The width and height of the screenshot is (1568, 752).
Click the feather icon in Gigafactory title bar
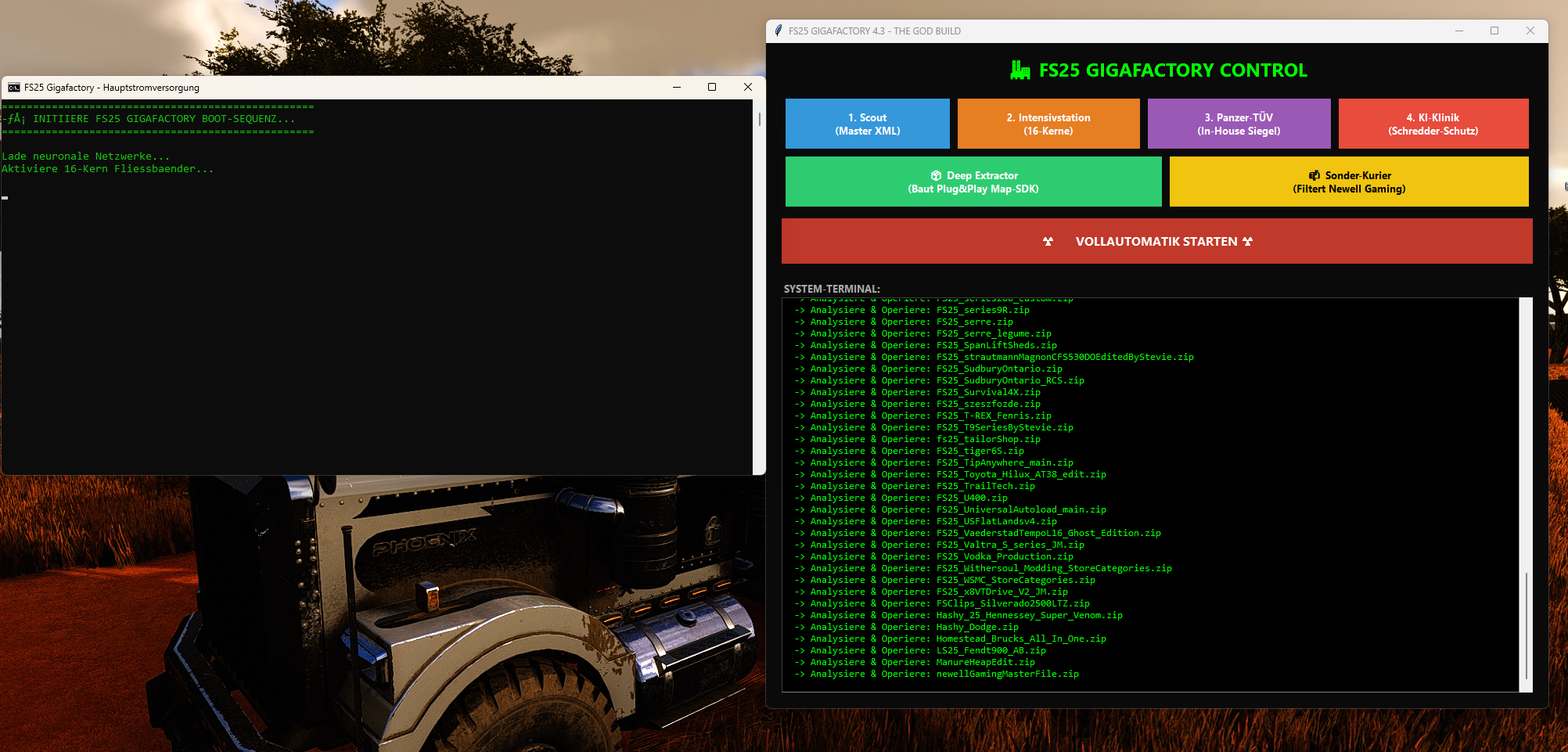click(778, 31)
